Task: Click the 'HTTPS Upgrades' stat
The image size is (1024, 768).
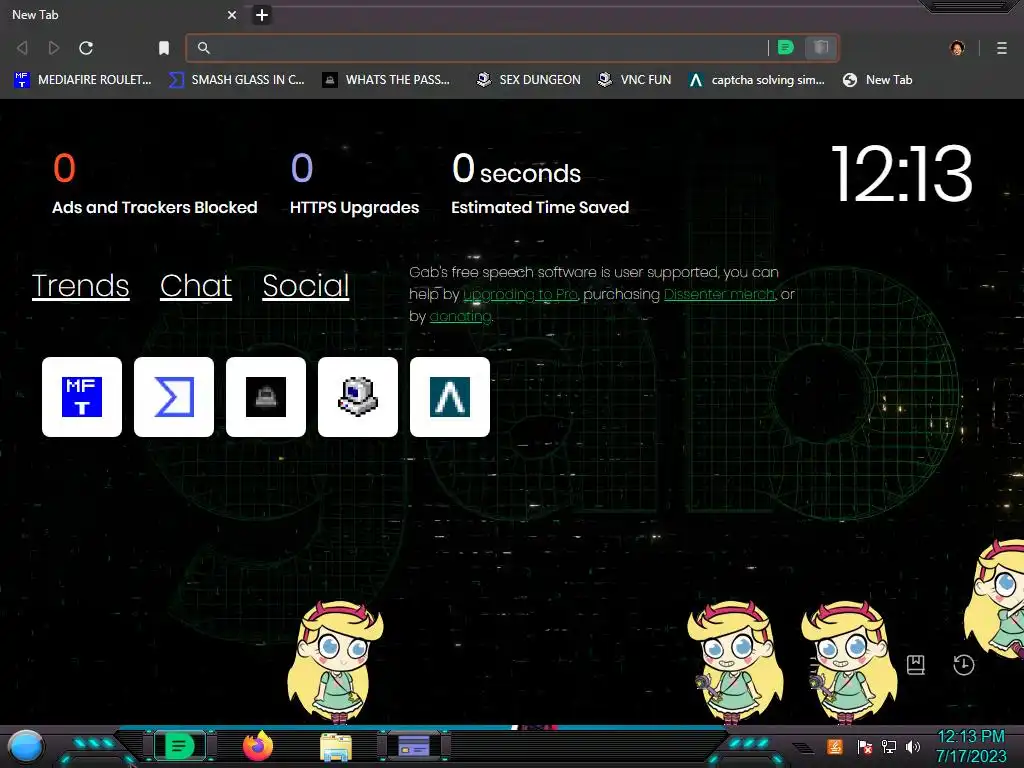Action: click(355, 184)
